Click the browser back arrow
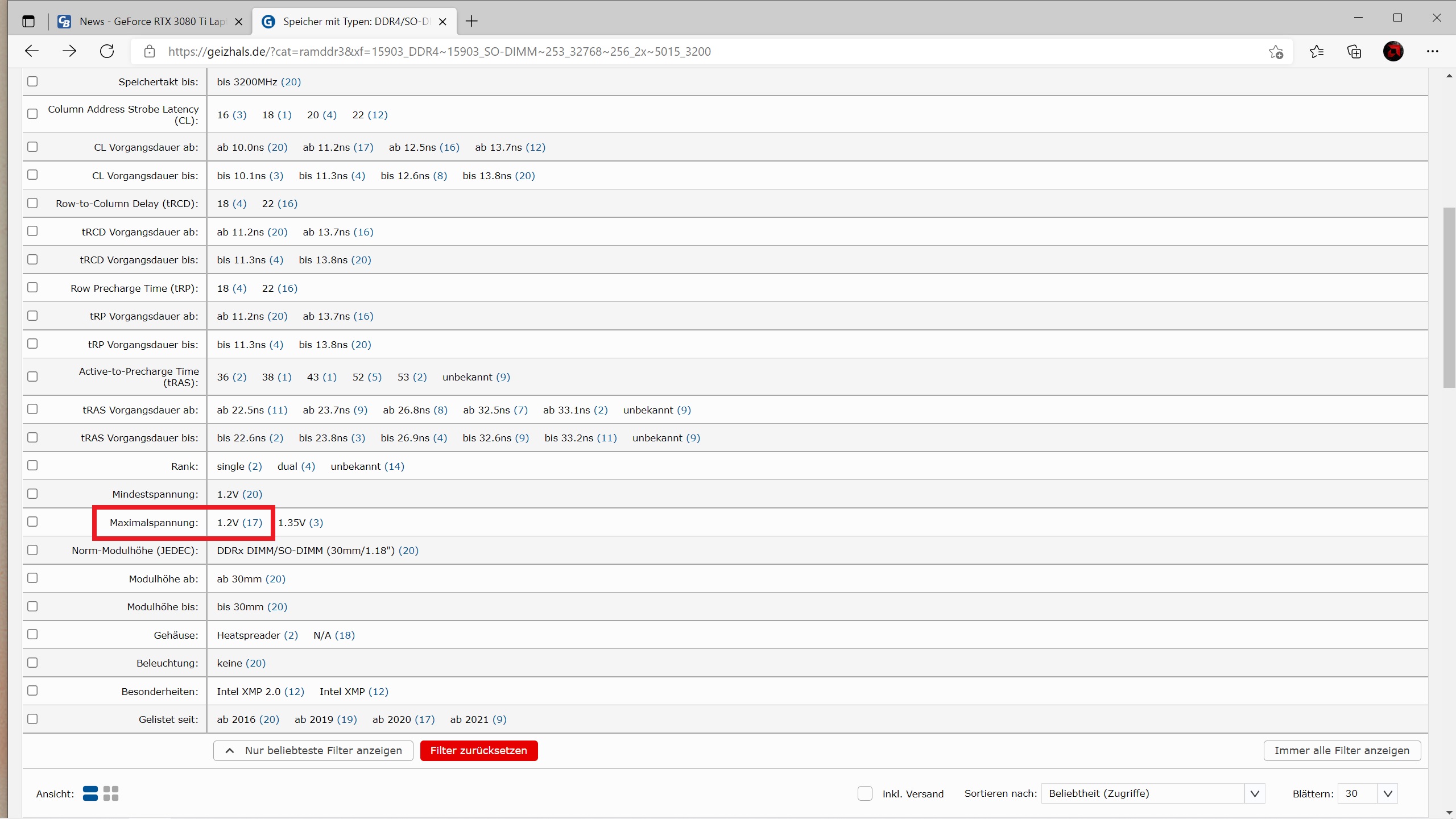Viewport: 1456px width, 819px height. pos(32,51)
